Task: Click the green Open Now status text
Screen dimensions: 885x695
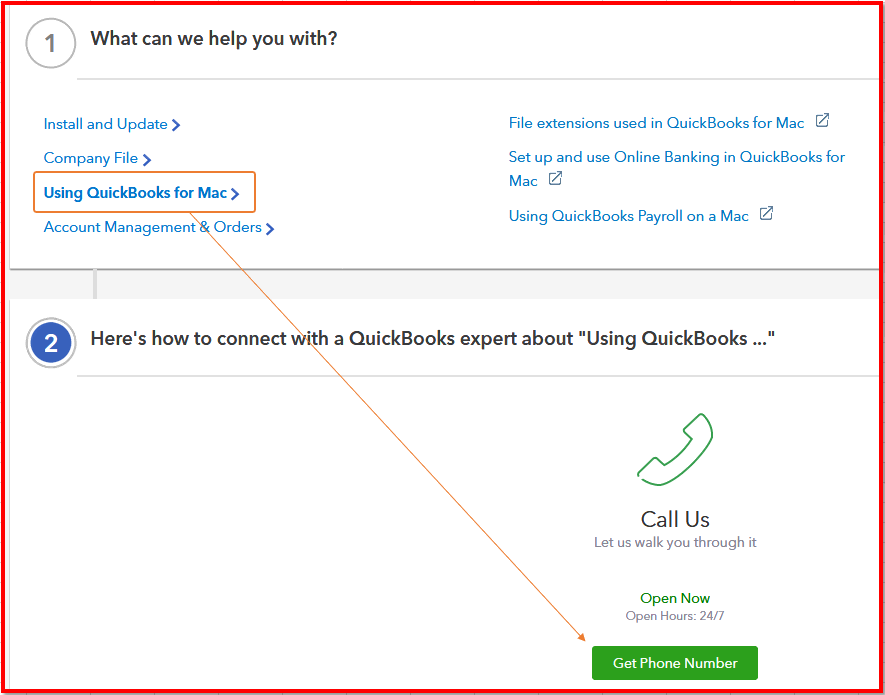Action: pos(675,598)
